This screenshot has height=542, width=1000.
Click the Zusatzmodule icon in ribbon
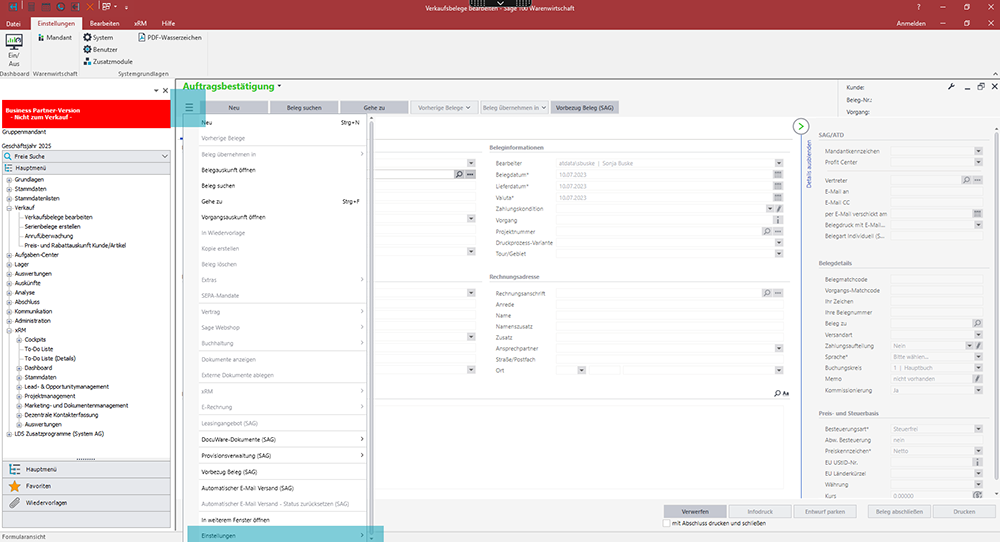pos(86,61)
